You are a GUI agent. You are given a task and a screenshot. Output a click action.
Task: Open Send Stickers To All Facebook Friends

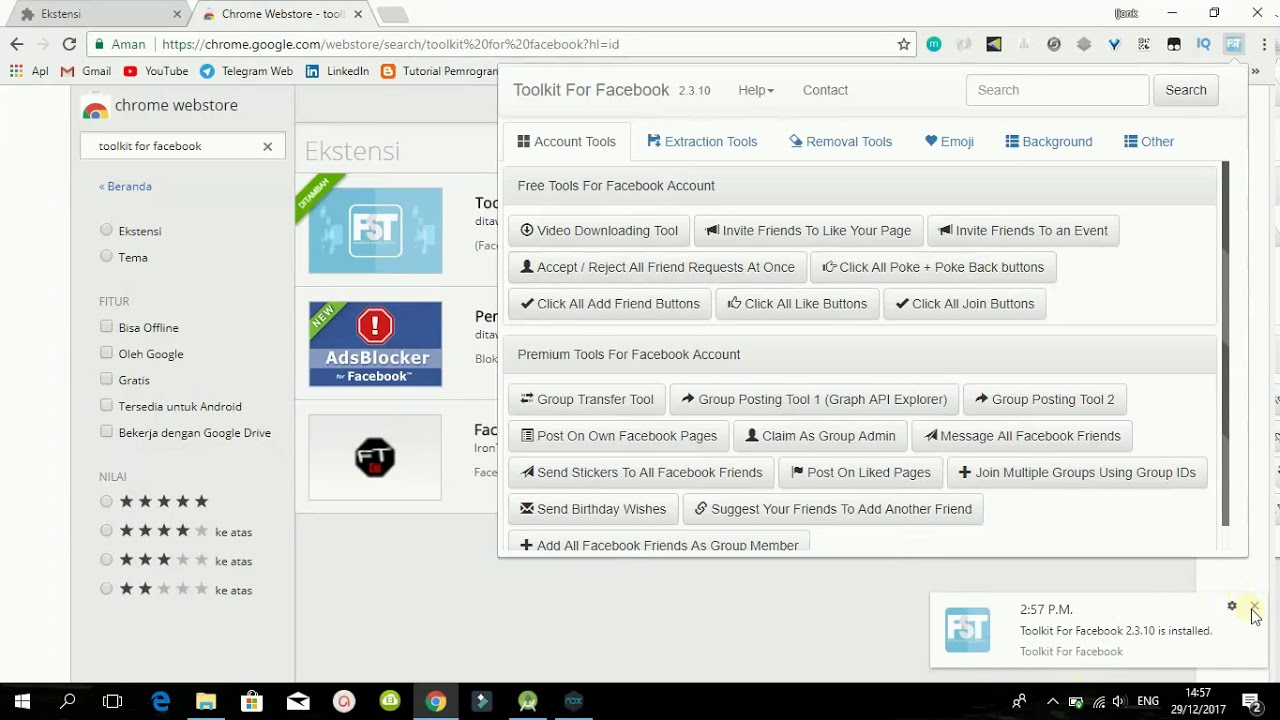coord(641,473)
